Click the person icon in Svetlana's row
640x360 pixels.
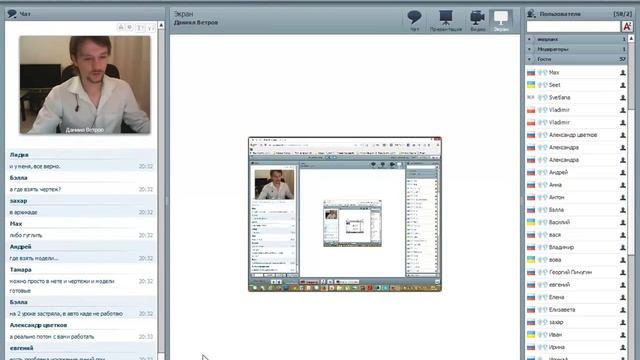point(622,98)
